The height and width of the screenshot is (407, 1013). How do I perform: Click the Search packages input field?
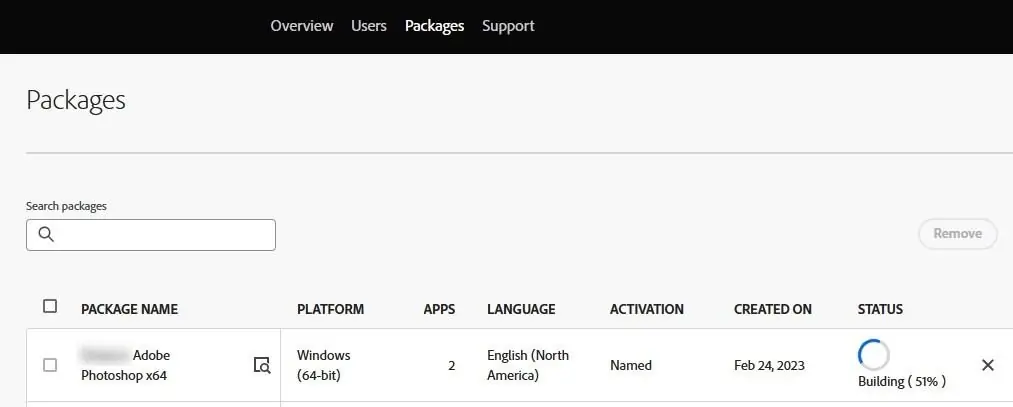(x=151, y=235)
